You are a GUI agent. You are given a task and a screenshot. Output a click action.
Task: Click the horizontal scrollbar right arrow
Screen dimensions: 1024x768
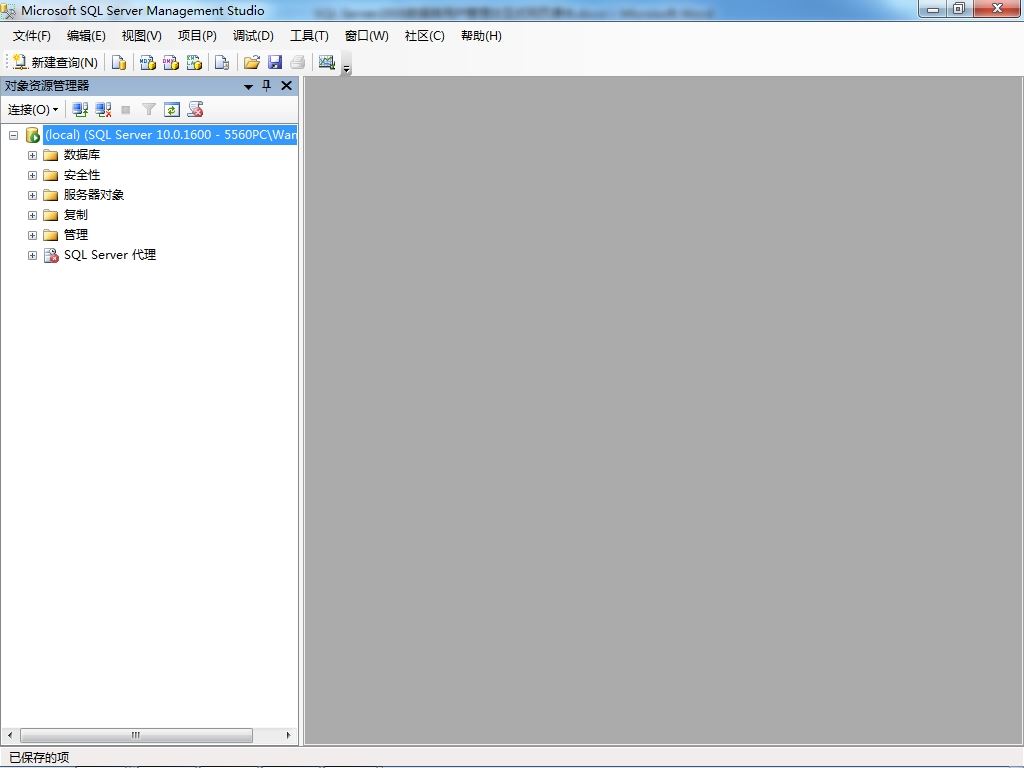288,735
